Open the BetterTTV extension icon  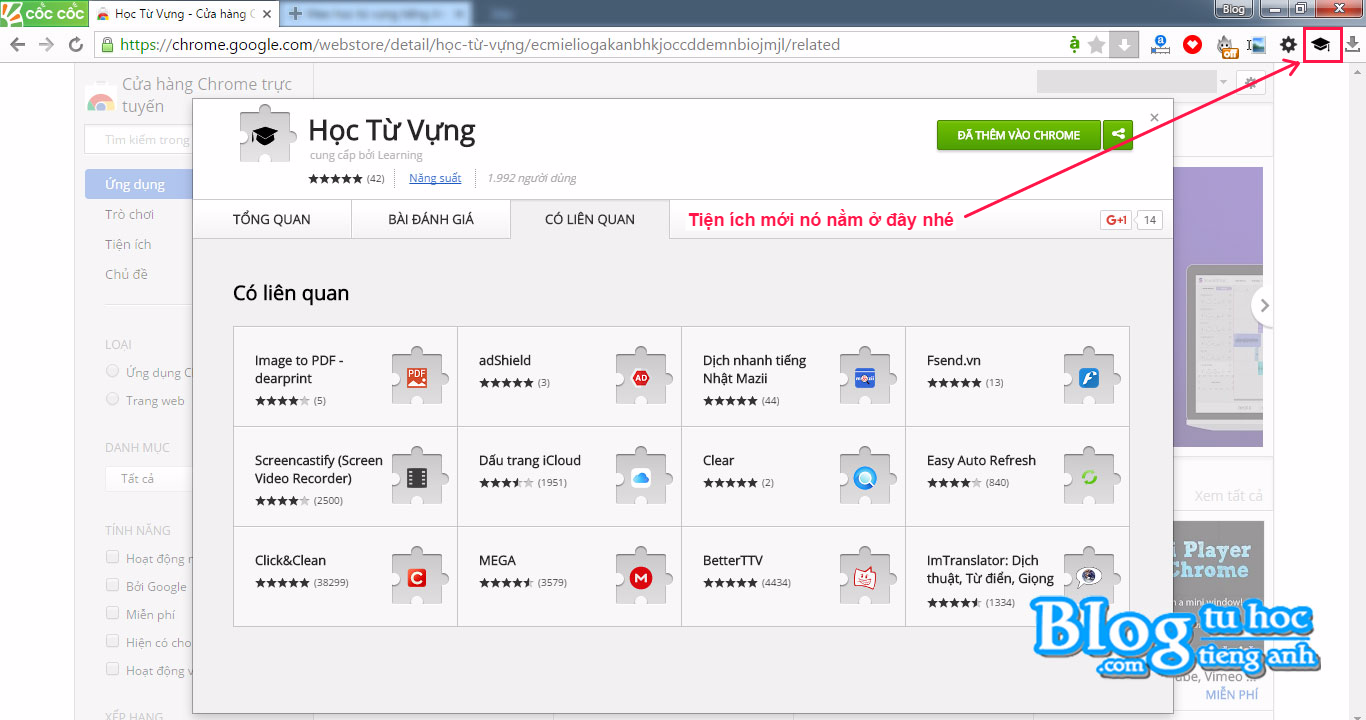click(866, 576)
